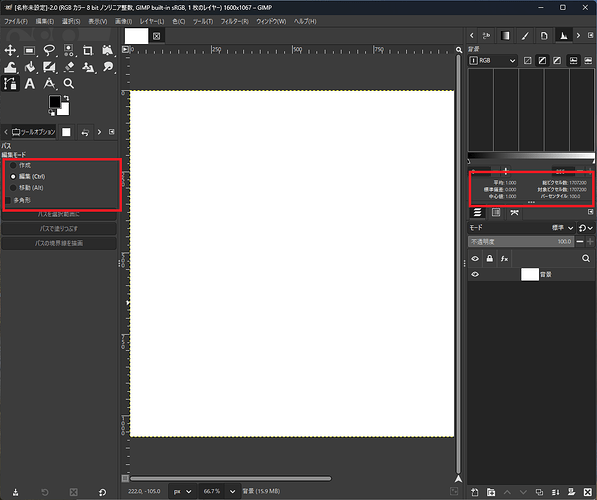Choose the Text tool
This screenshot has width=597, height=500.
click(x=30, y=83)
